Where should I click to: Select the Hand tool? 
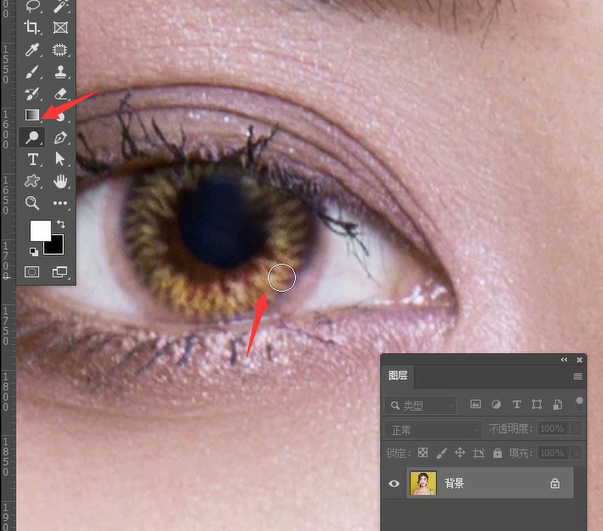(60, 181)
